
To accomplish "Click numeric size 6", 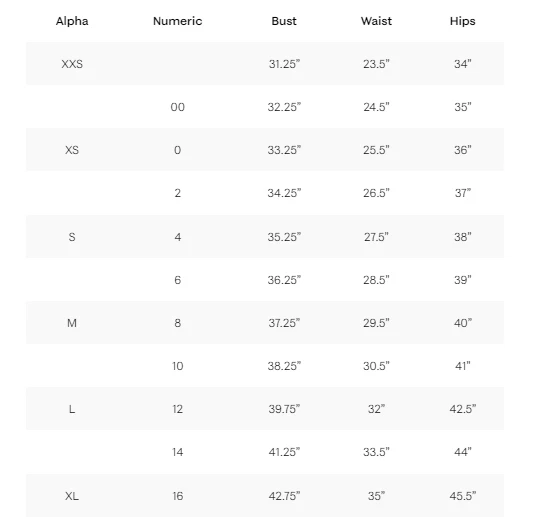I will coord(177,280).
